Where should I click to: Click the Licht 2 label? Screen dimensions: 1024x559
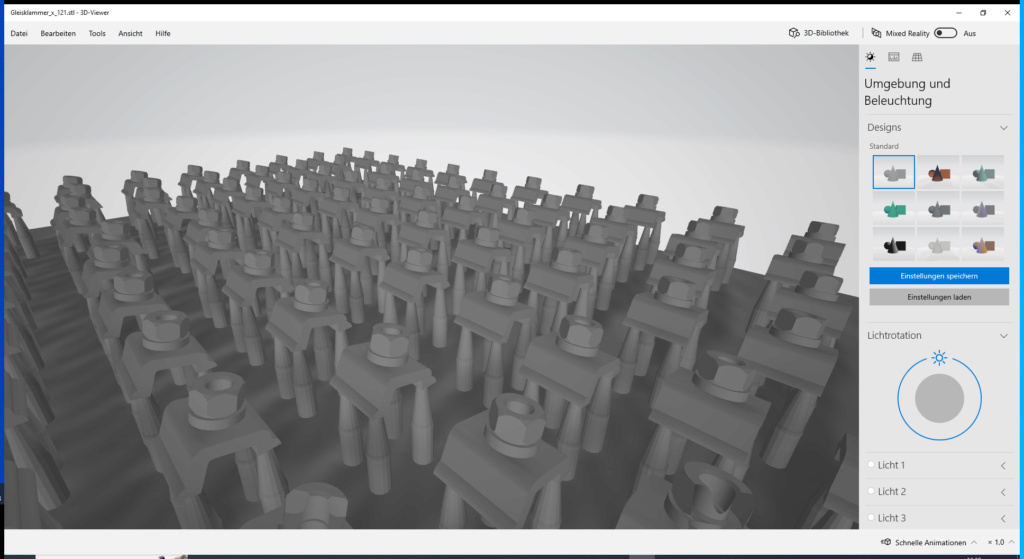coord(891,491)
